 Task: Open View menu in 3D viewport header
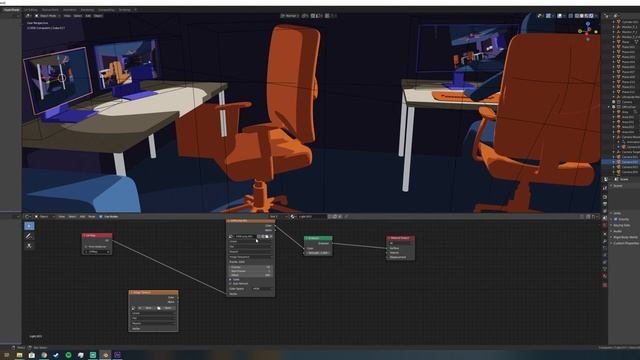click(x=67, y=16)
